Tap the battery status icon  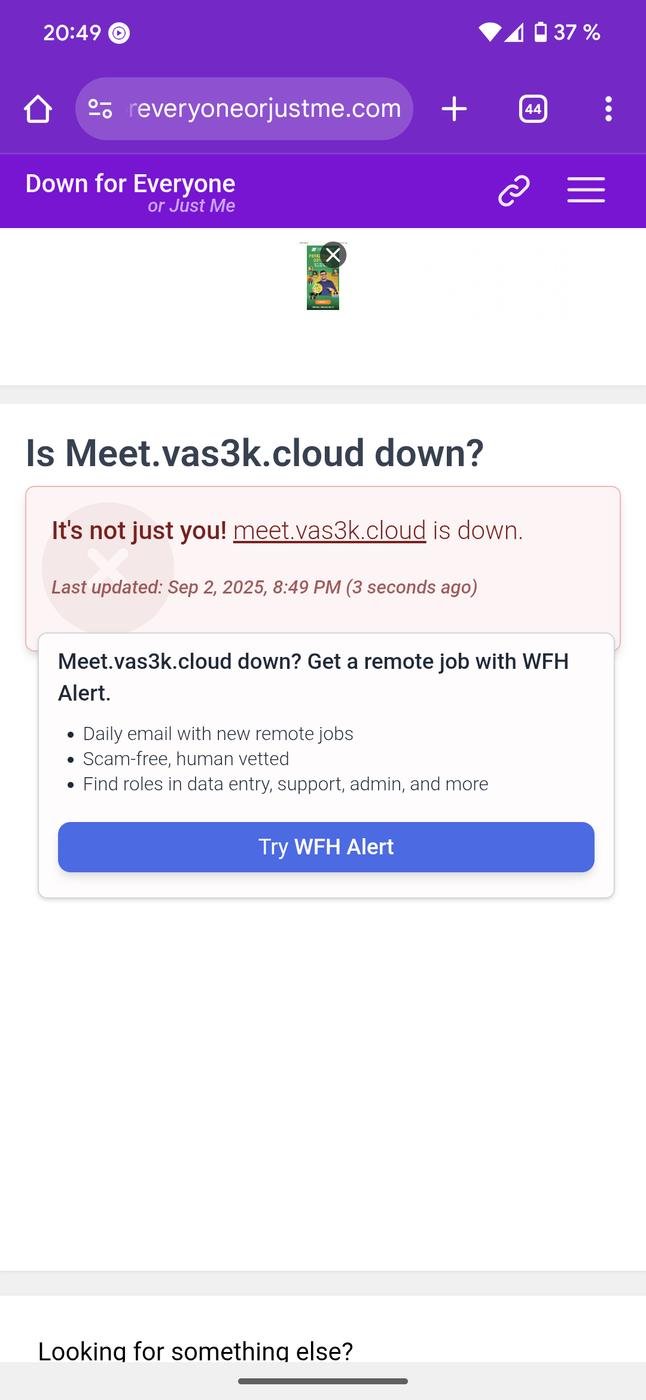click(540, 33)
